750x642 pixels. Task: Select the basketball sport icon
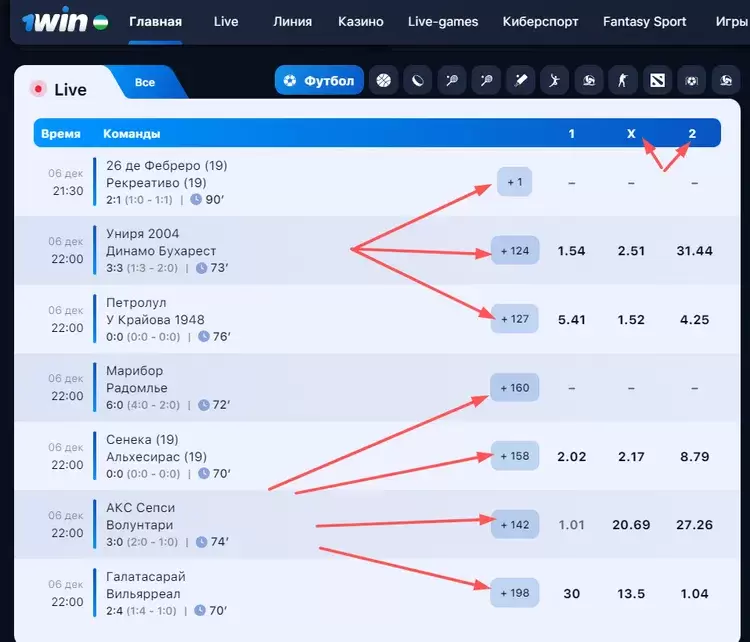tap(383, 81)
